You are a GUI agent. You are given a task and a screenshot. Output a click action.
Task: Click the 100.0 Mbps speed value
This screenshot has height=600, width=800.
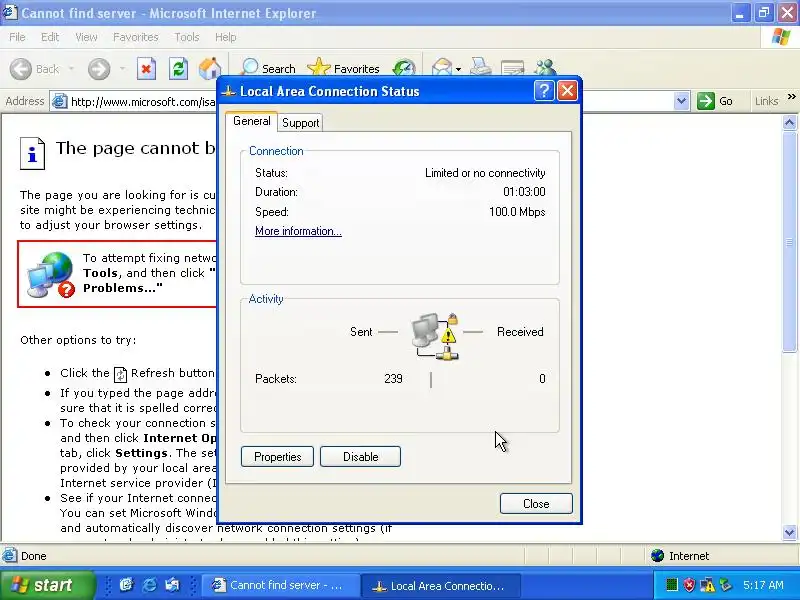pos(517,212)
